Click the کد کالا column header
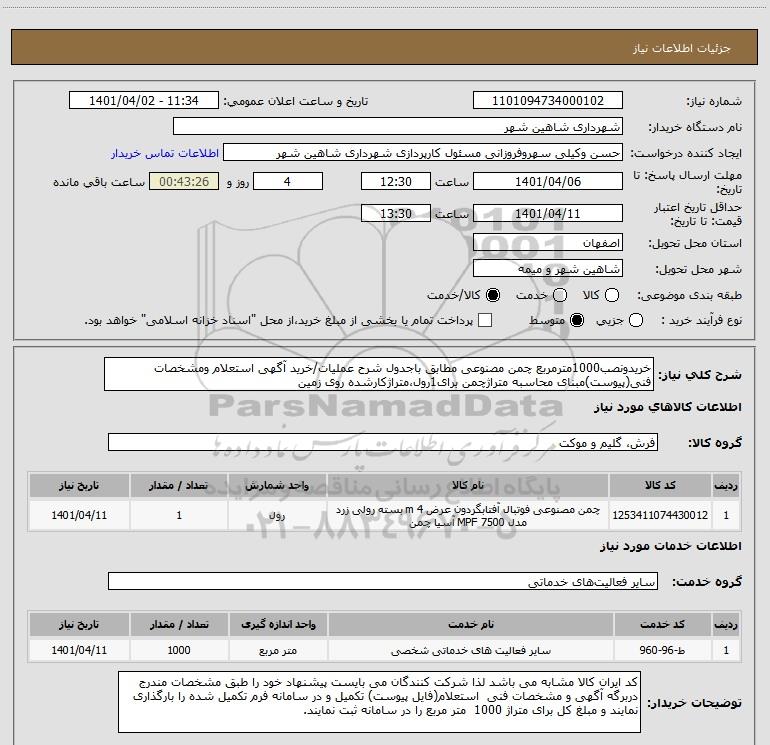This screenshot has width=770, height=745. [x=660, y=485]
